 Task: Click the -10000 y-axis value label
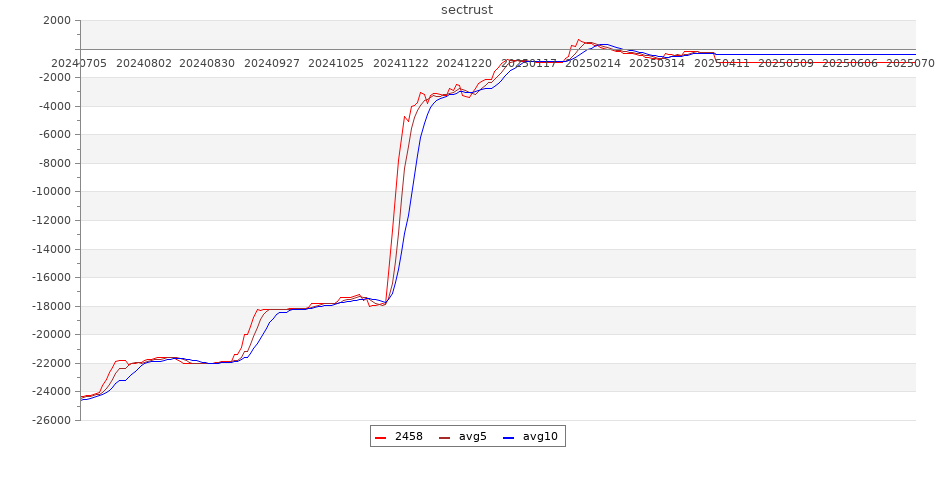click(x=50, y=192)
